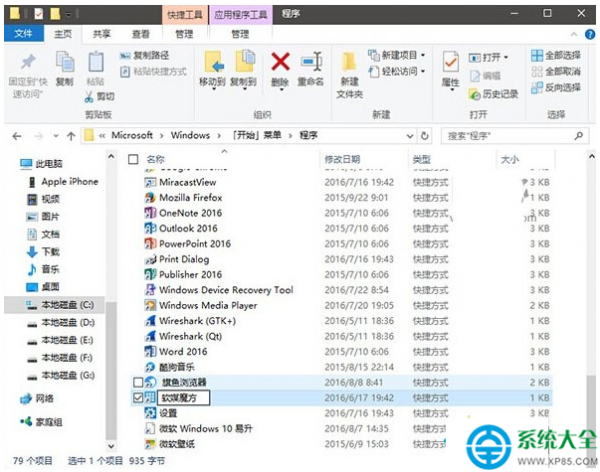Sort by the Size (大小) column
The width and height of the screenshot is (600, 472).
click(510, 159)
